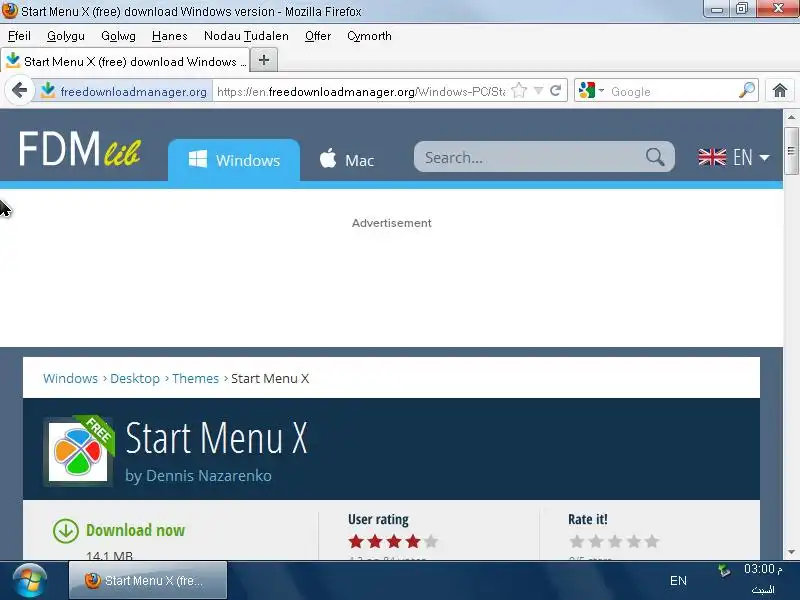The width and height of the screenshot is (800, 600).
Task: Open the Firefox home page icon
Action: [x=780, y=91]
